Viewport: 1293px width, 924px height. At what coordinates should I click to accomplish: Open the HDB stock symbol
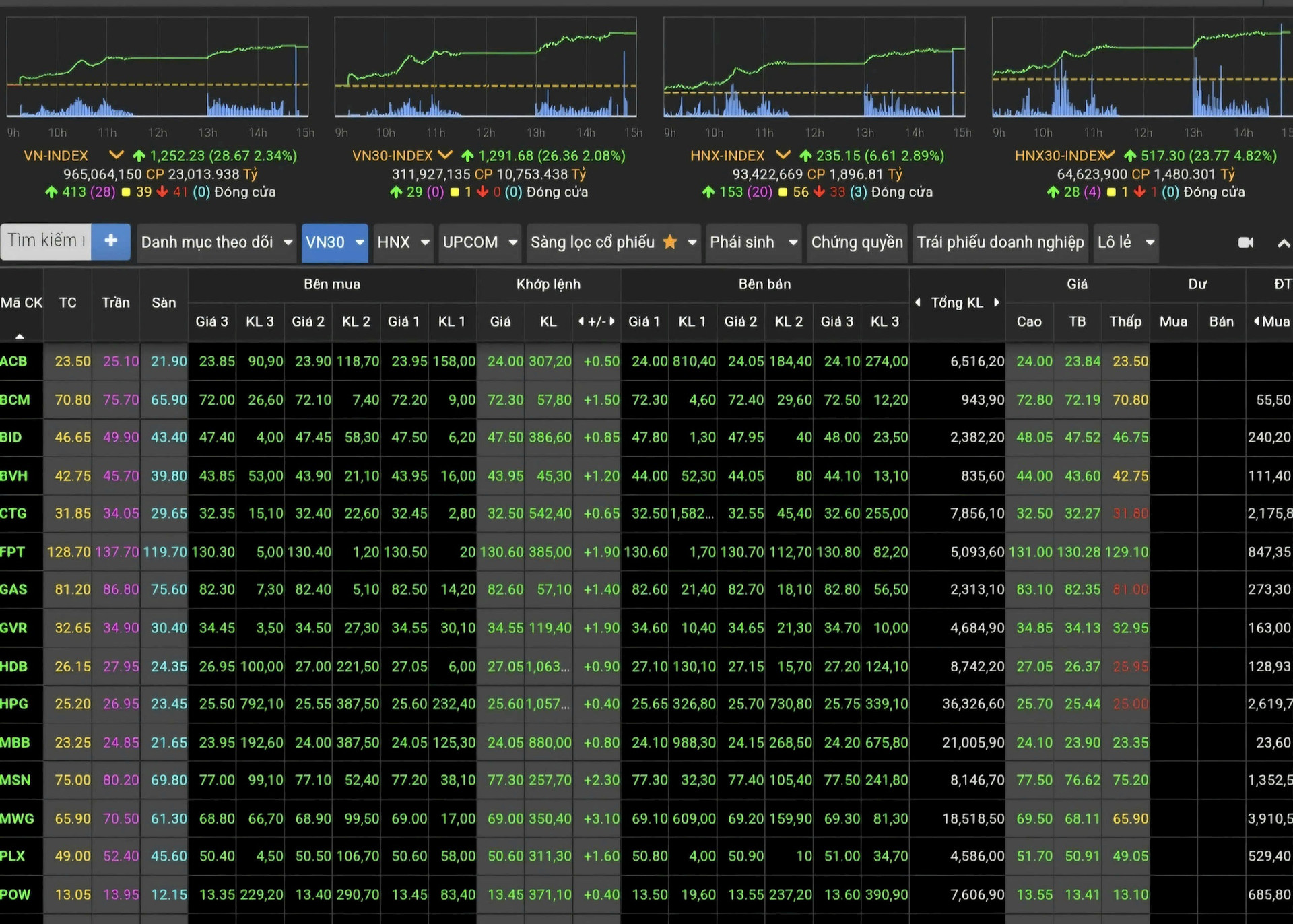[14, 667]
